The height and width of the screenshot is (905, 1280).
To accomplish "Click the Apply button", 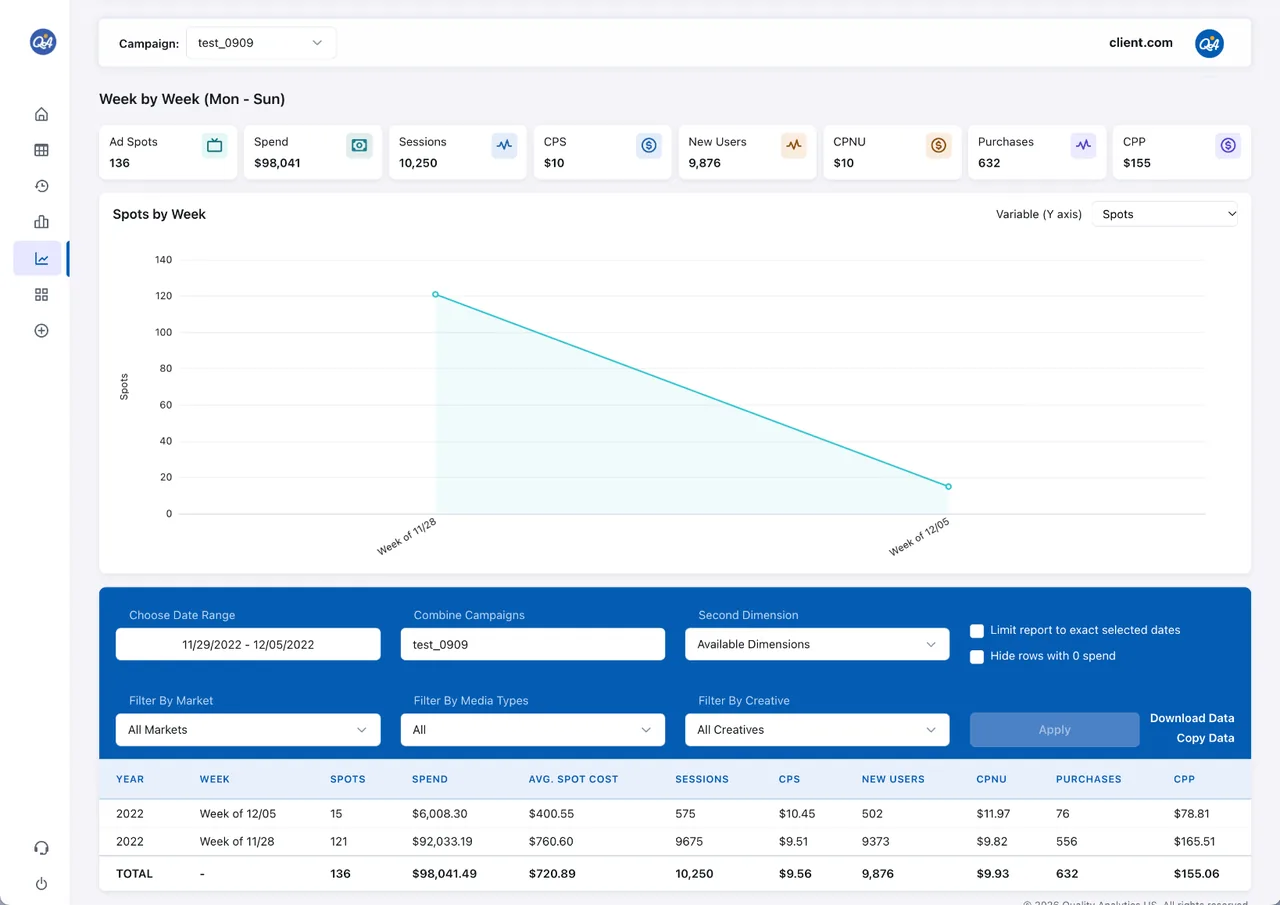I will 1054,730.
